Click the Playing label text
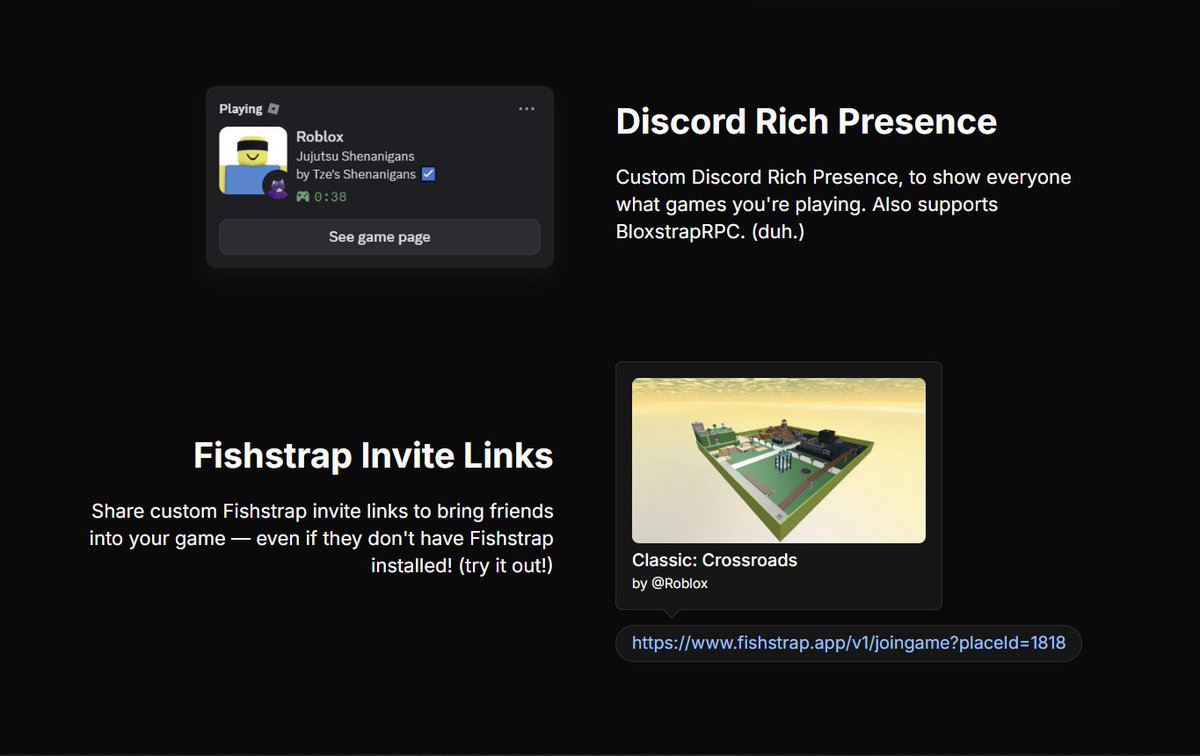Image resolution: width=1200 pixels, height=756 pixels. 240,109
